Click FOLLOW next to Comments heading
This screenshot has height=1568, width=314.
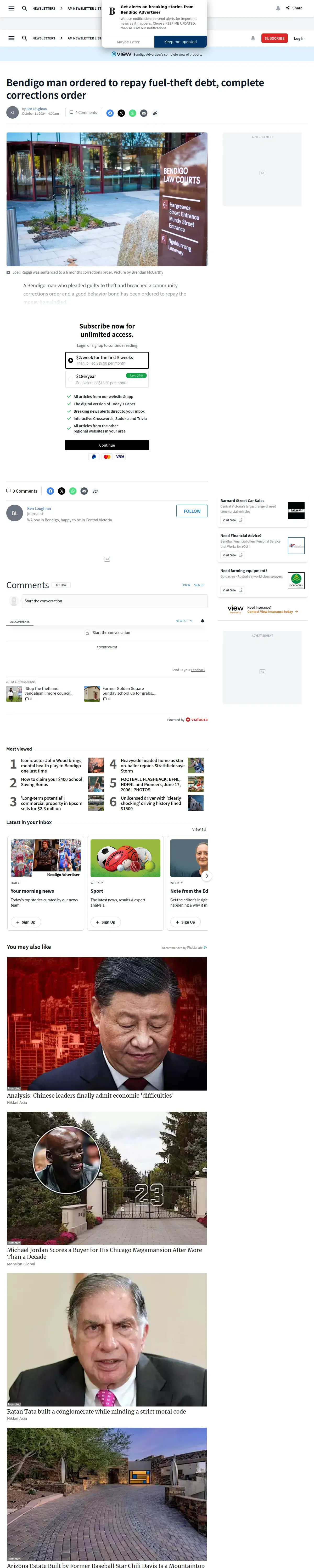[x=61, y=585]
